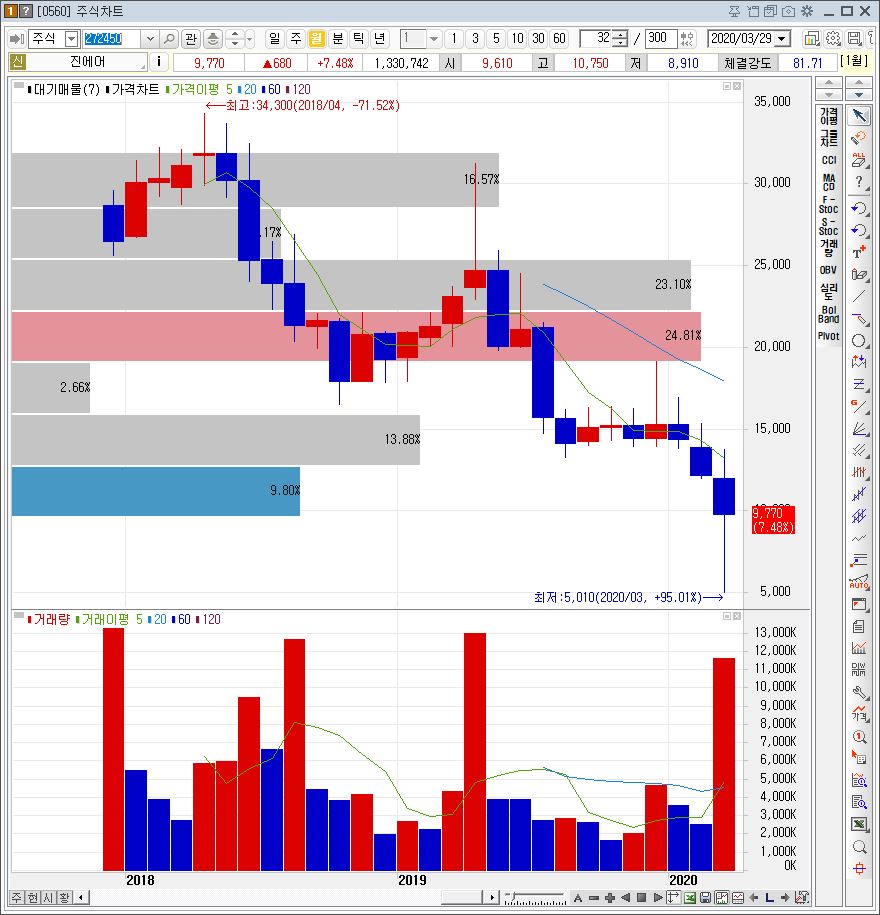Select the text insertion tool

coord(858,252)
